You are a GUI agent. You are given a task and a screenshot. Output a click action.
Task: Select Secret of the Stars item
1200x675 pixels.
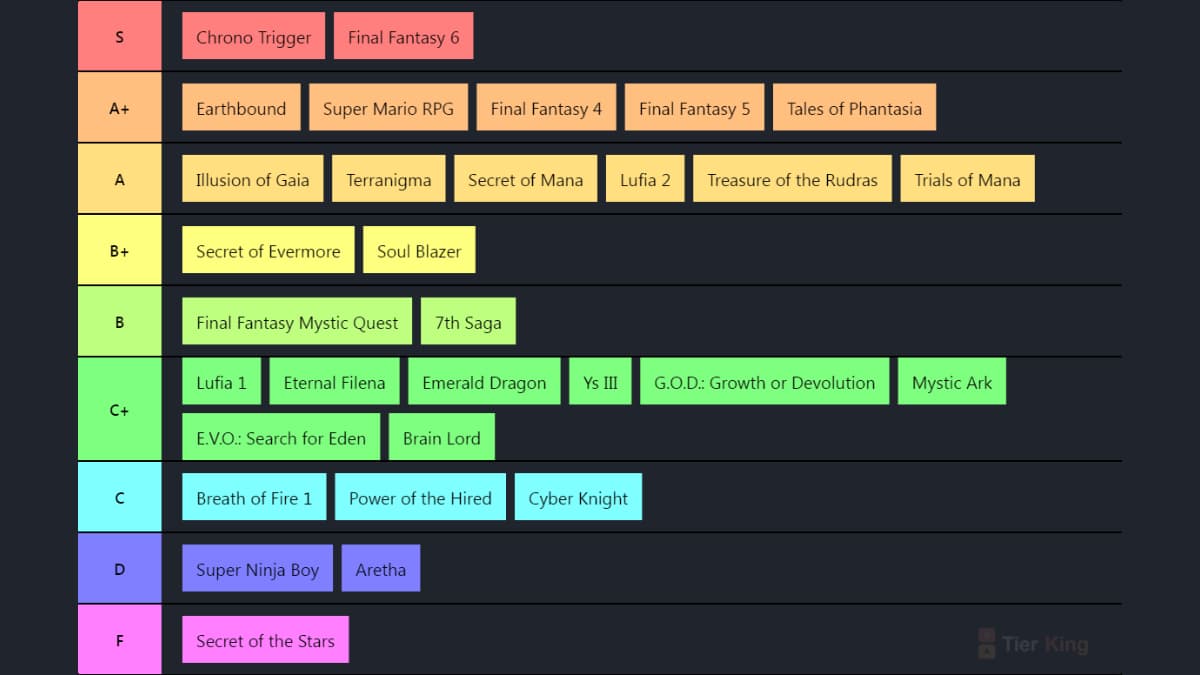265,640
